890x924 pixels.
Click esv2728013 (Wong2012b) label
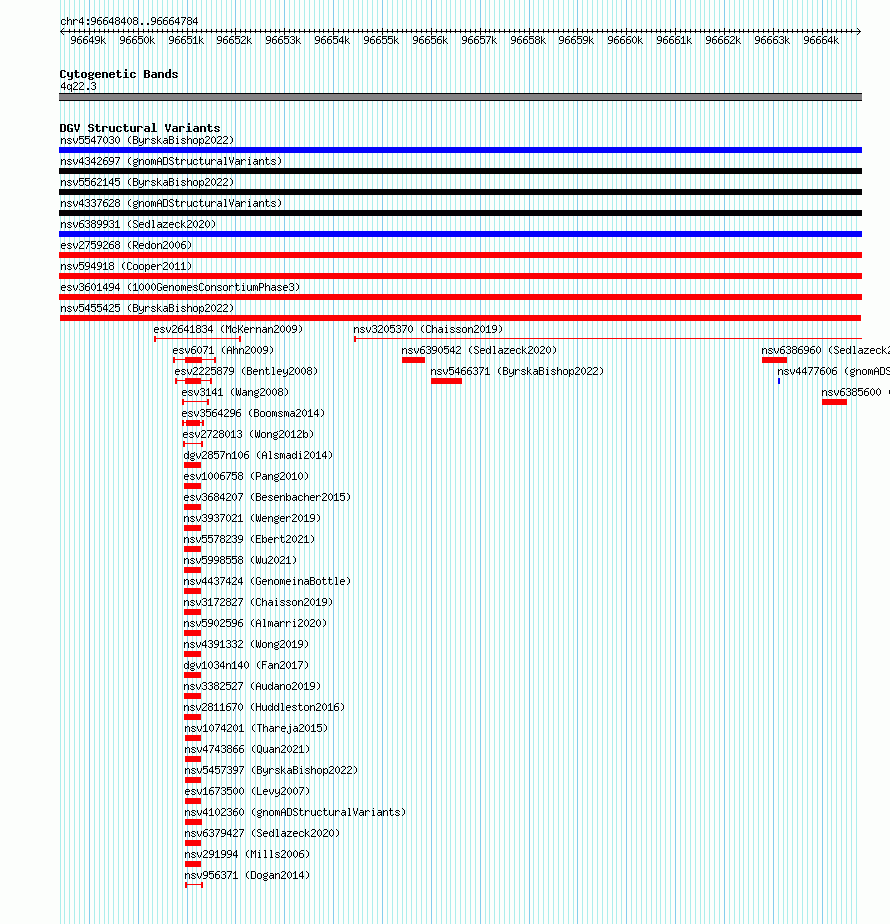(x=248, y=434)
